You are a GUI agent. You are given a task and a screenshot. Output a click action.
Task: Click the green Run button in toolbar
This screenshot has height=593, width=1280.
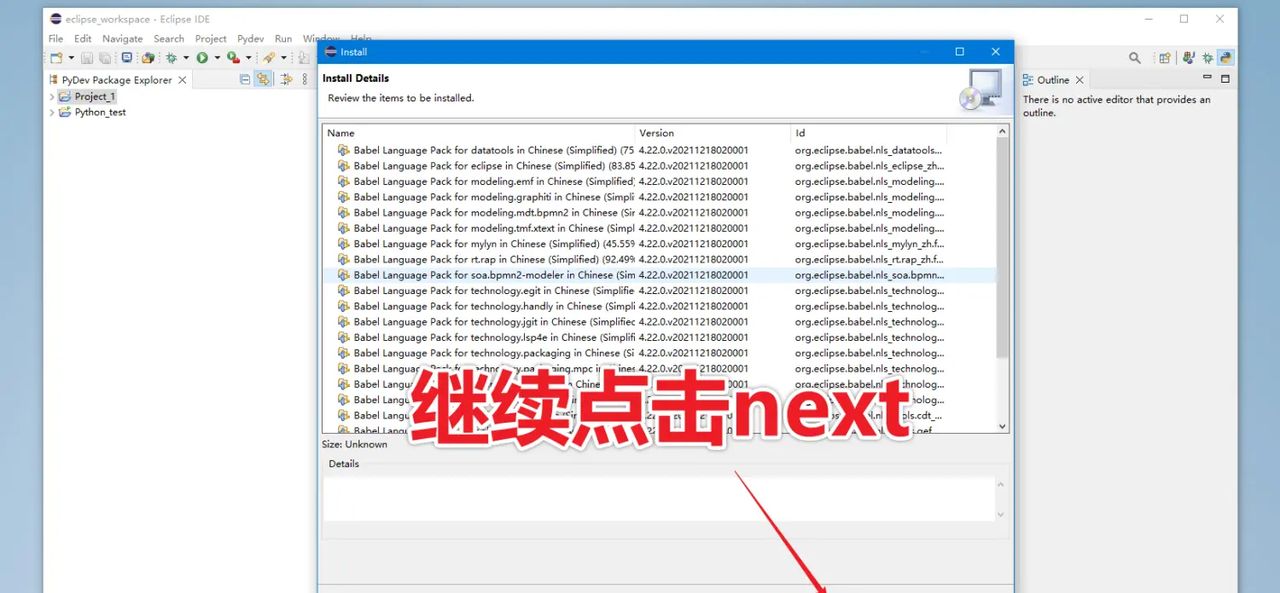click(202, 58)
